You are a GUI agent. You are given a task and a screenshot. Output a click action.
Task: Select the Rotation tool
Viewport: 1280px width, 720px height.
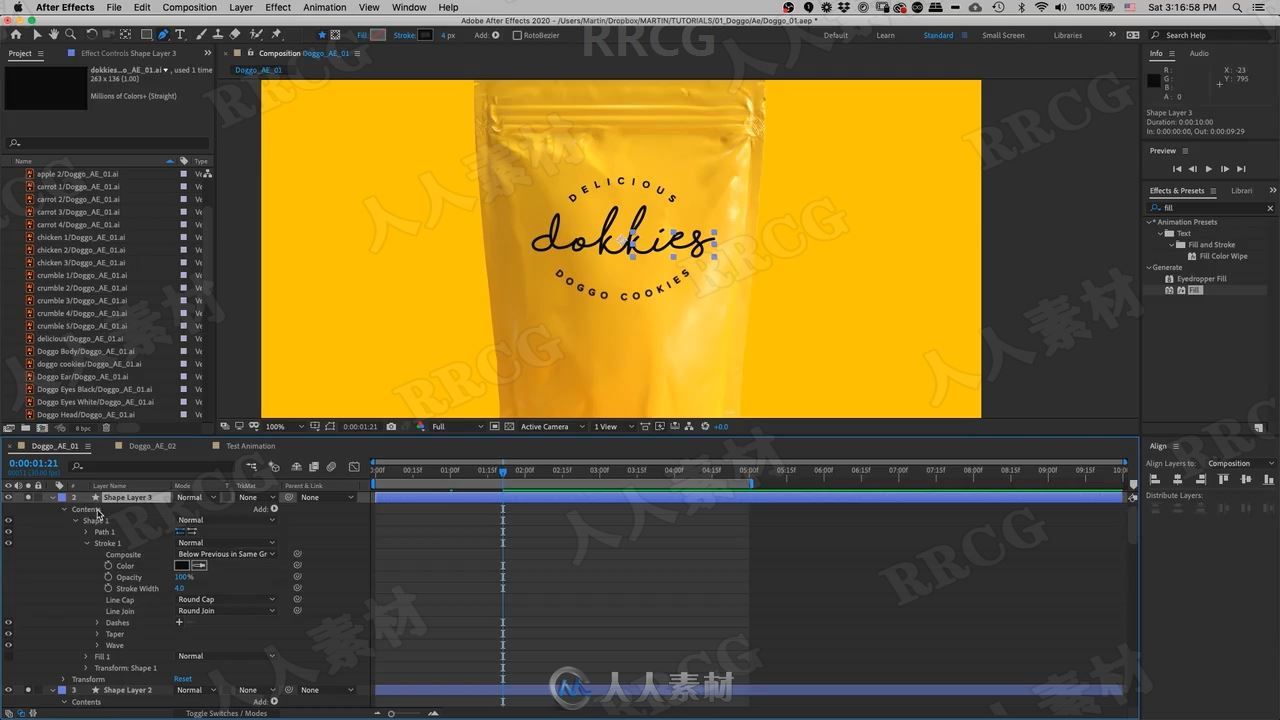91,34
